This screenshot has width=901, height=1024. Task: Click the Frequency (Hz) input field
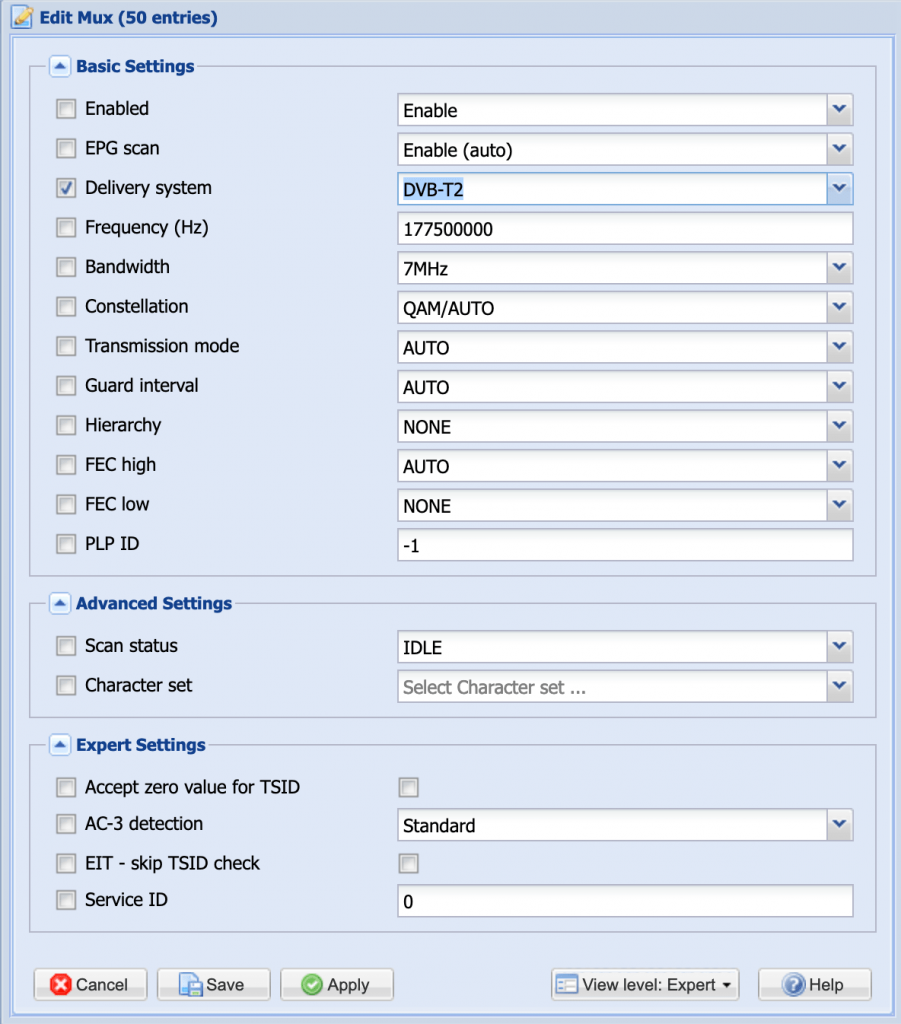[x=624, y=229]
